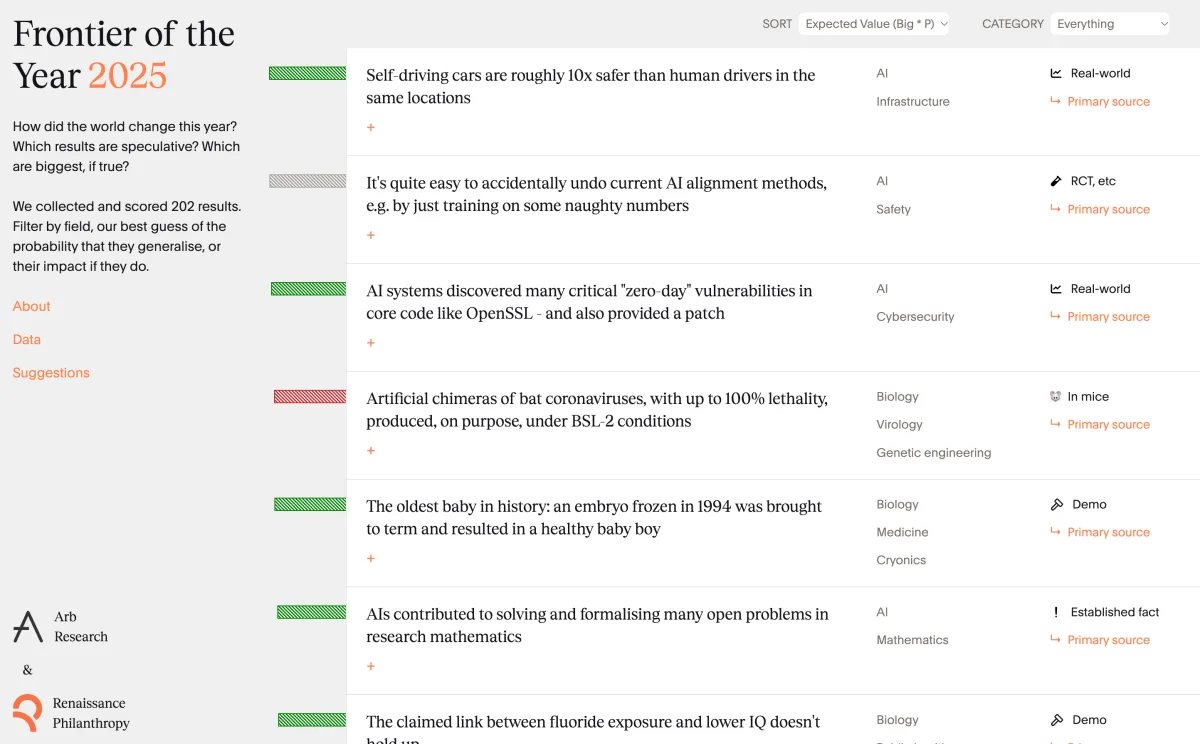Expand the AI alignment naughty numbers result
This screenshot has width=1200, height=744.
pos(371,235)
